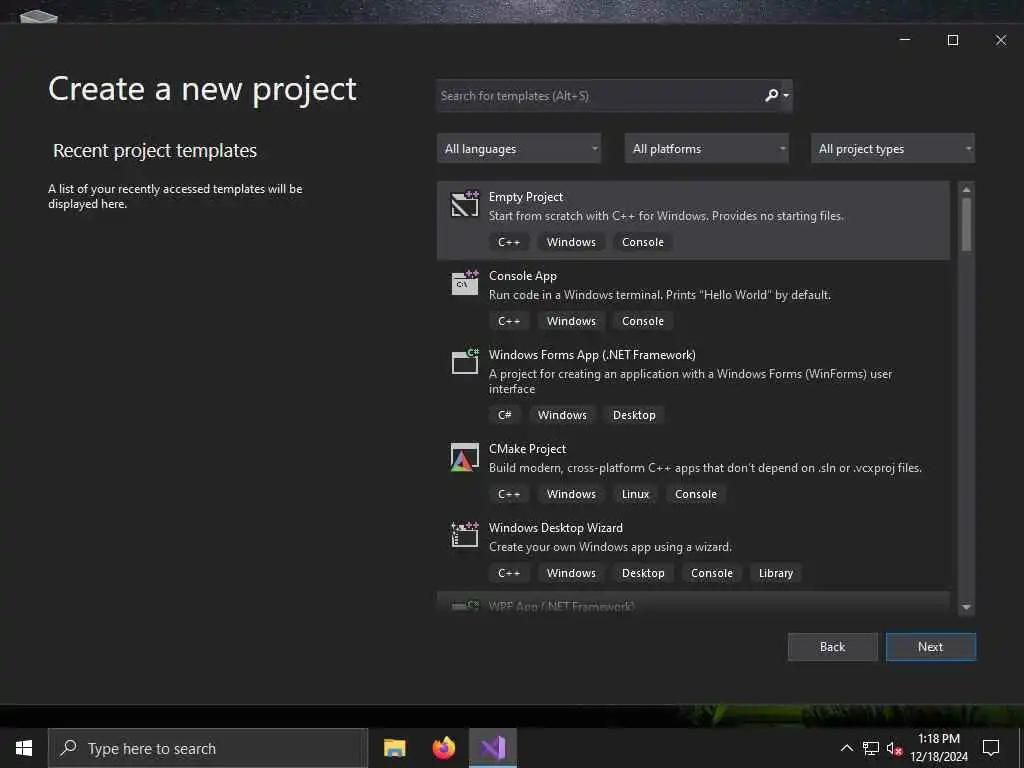This screenshot has height=768, width=1024.
Task: Open File Explorer from the taskbar
Action: (x=394, y=748)
